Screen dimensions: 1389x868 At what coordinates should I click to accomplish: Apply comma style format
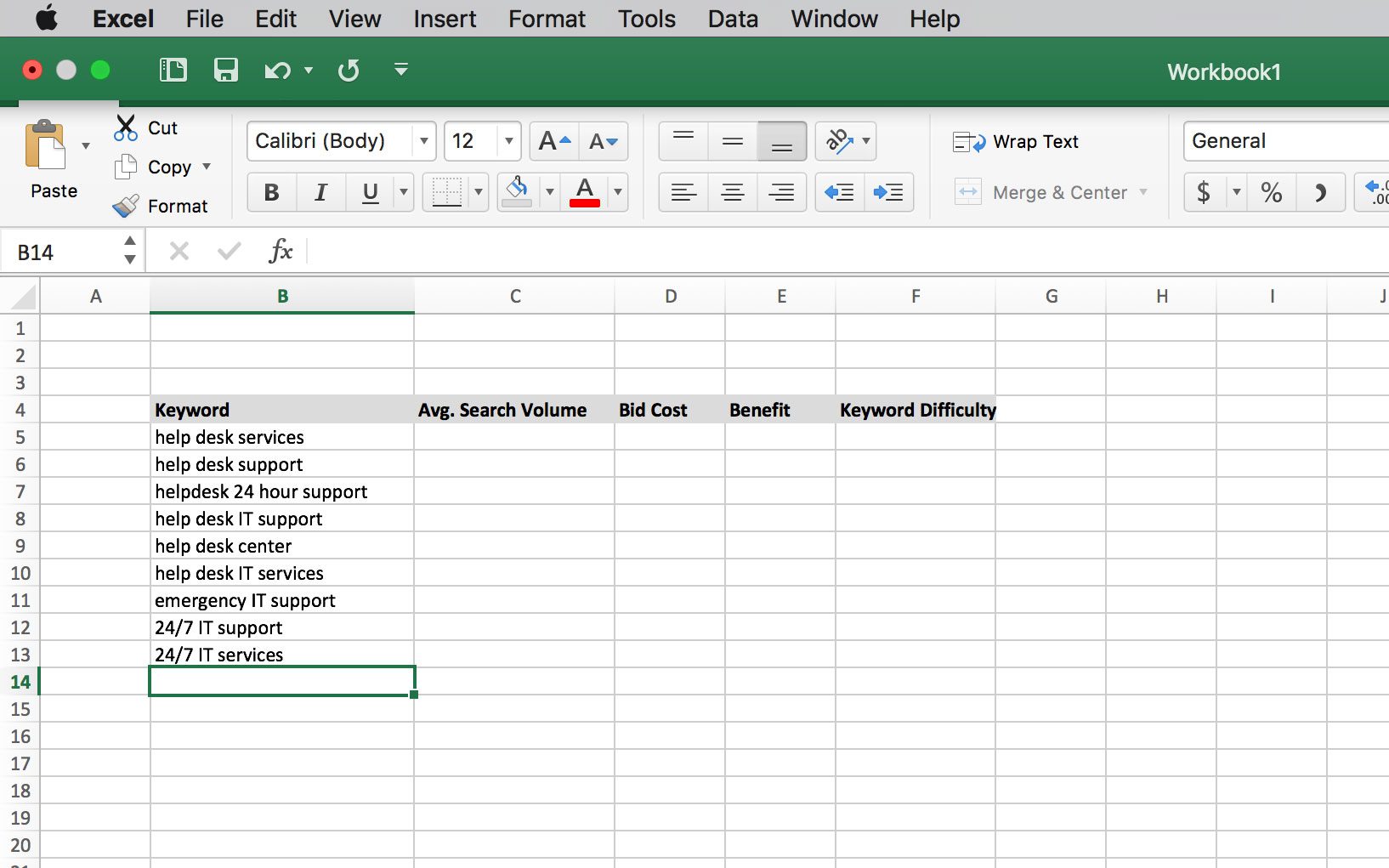tap(1321, 193)
